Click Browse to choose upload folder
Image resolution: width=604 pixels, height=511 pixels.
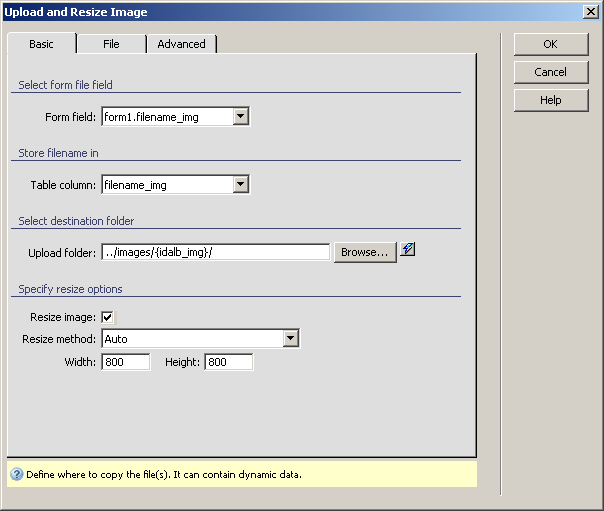click(x=365, y=252)
